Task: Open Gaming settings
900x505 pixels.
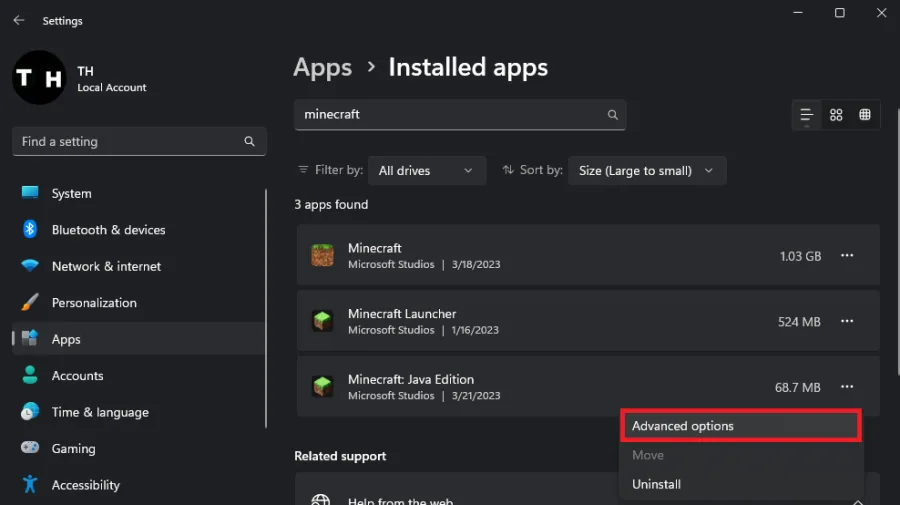Action: coord(138,448)
